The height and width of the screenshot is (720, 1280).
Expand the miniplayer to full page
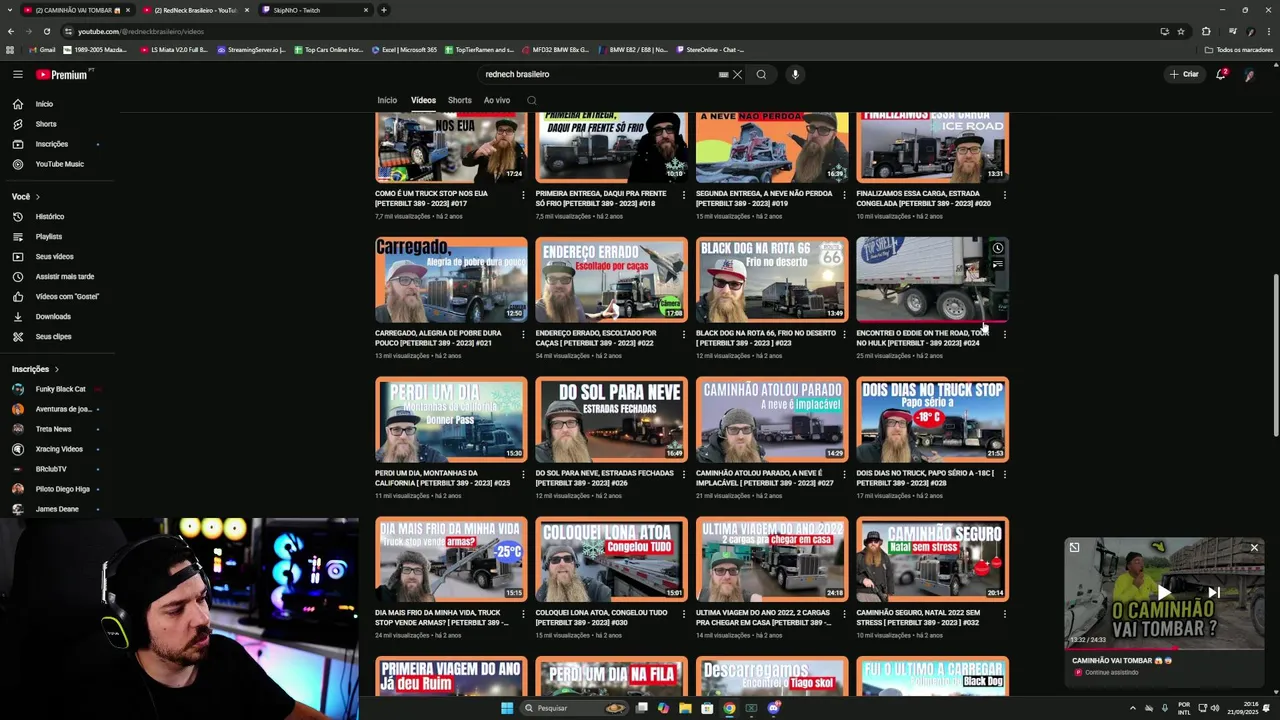tap(1074, 547)
